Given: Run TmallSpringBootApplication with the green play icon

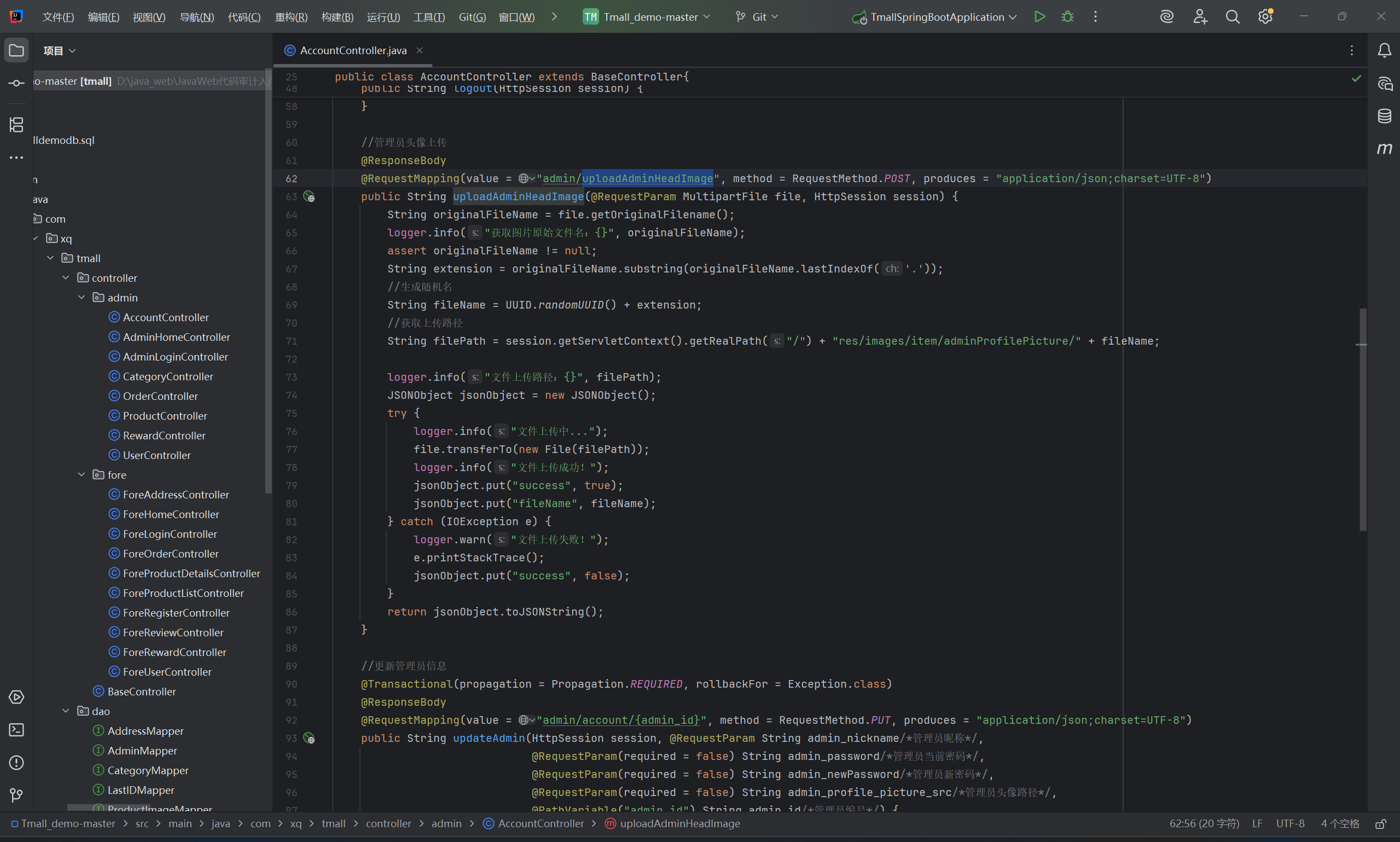Looking at the screenshot, I should (1039, 17).
